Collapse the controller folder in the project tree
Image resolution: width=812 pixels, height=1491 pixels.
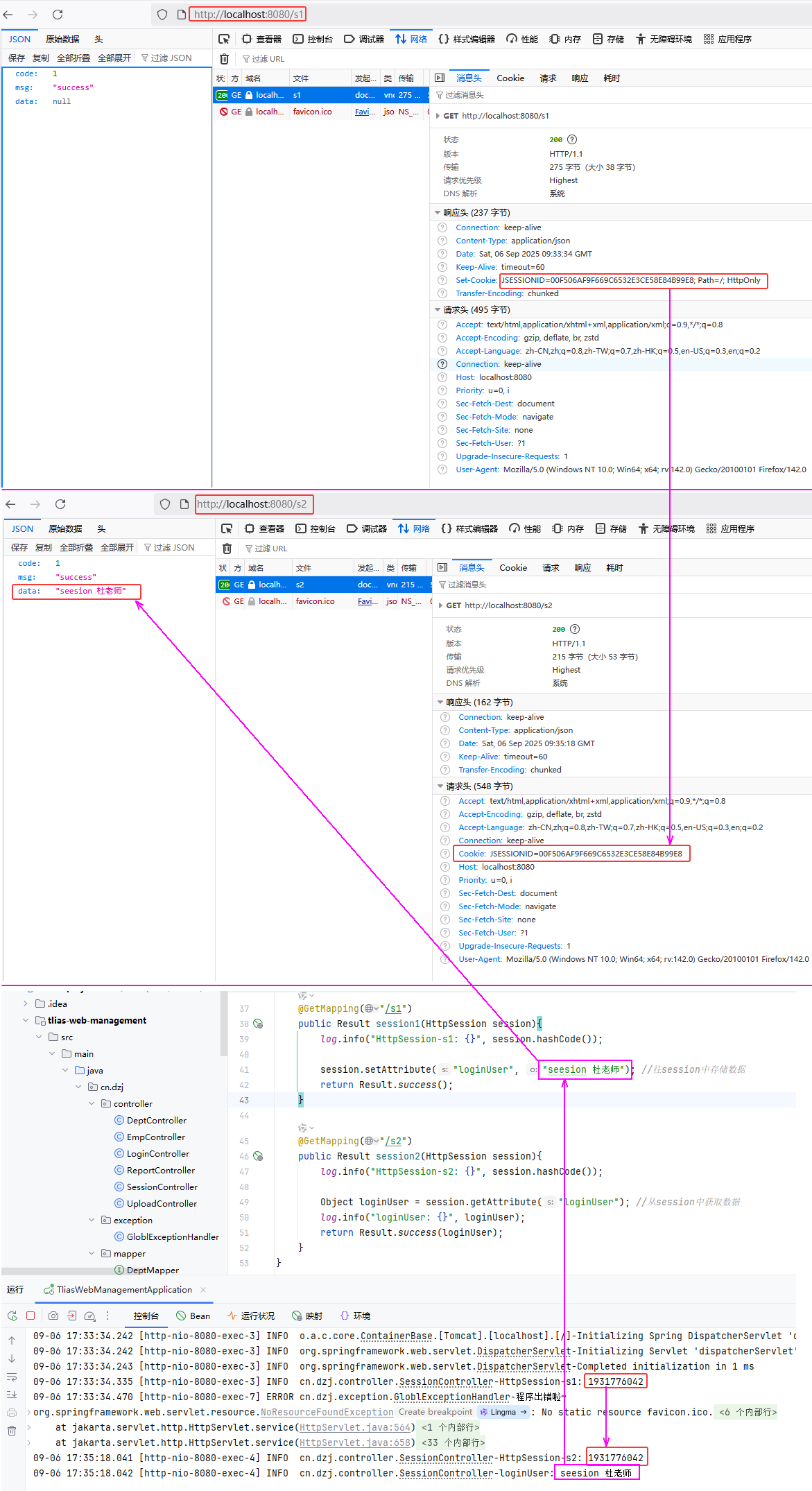[92, 1103]
